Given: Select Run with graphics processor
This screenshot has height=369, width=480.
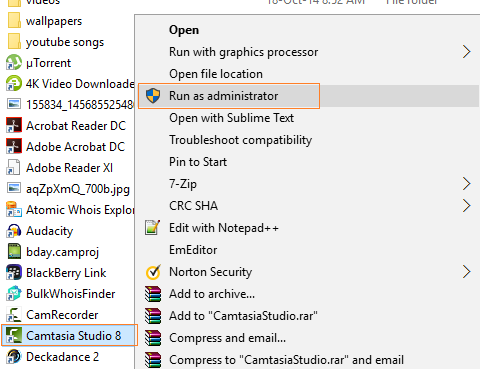Looking at the screenshot, I should point(244,52).
